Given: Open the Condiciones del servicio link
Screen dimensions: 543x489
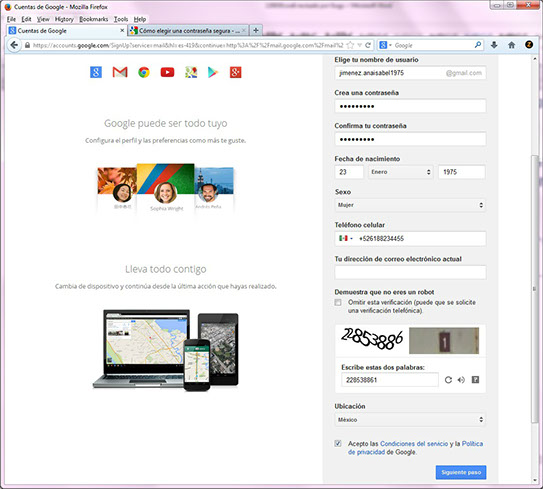Looking at the screenshot, I should tap(414, 444).
